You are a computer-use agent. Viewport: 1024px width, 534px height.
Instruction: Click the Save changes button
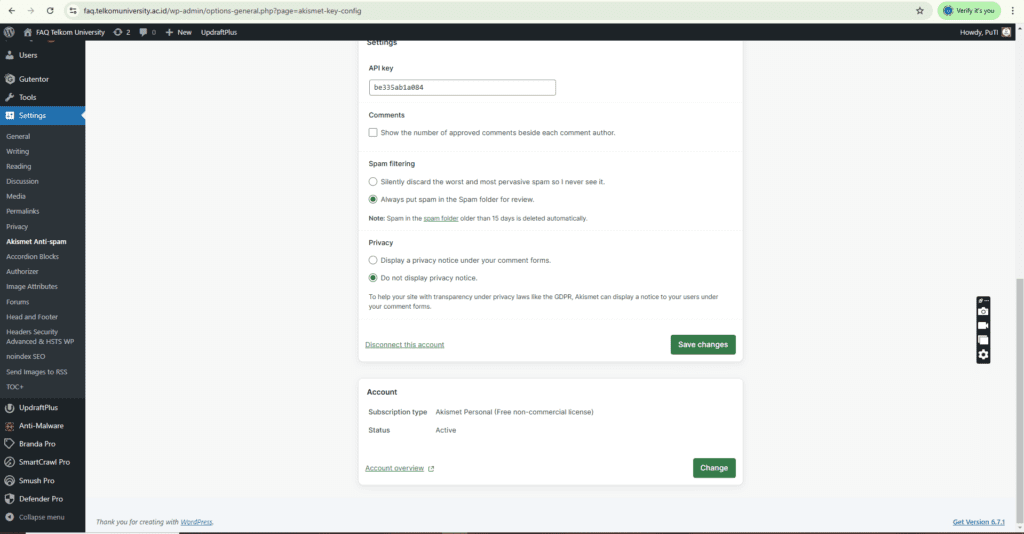click(x=703, y=345)
